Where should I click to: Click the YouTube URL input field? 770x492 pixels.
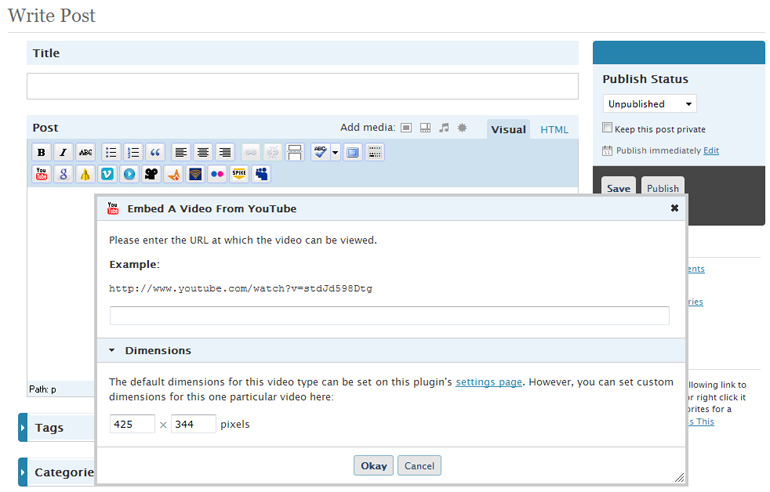[x=389, y=316]
